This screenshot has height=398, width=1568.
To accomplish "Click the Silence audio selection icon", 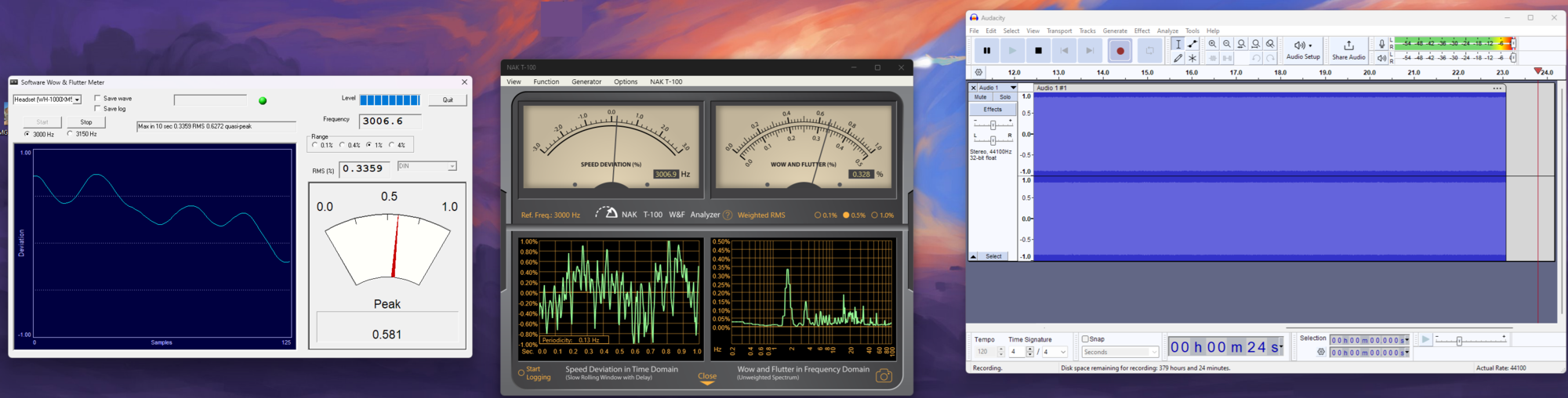I will 1227,58.
